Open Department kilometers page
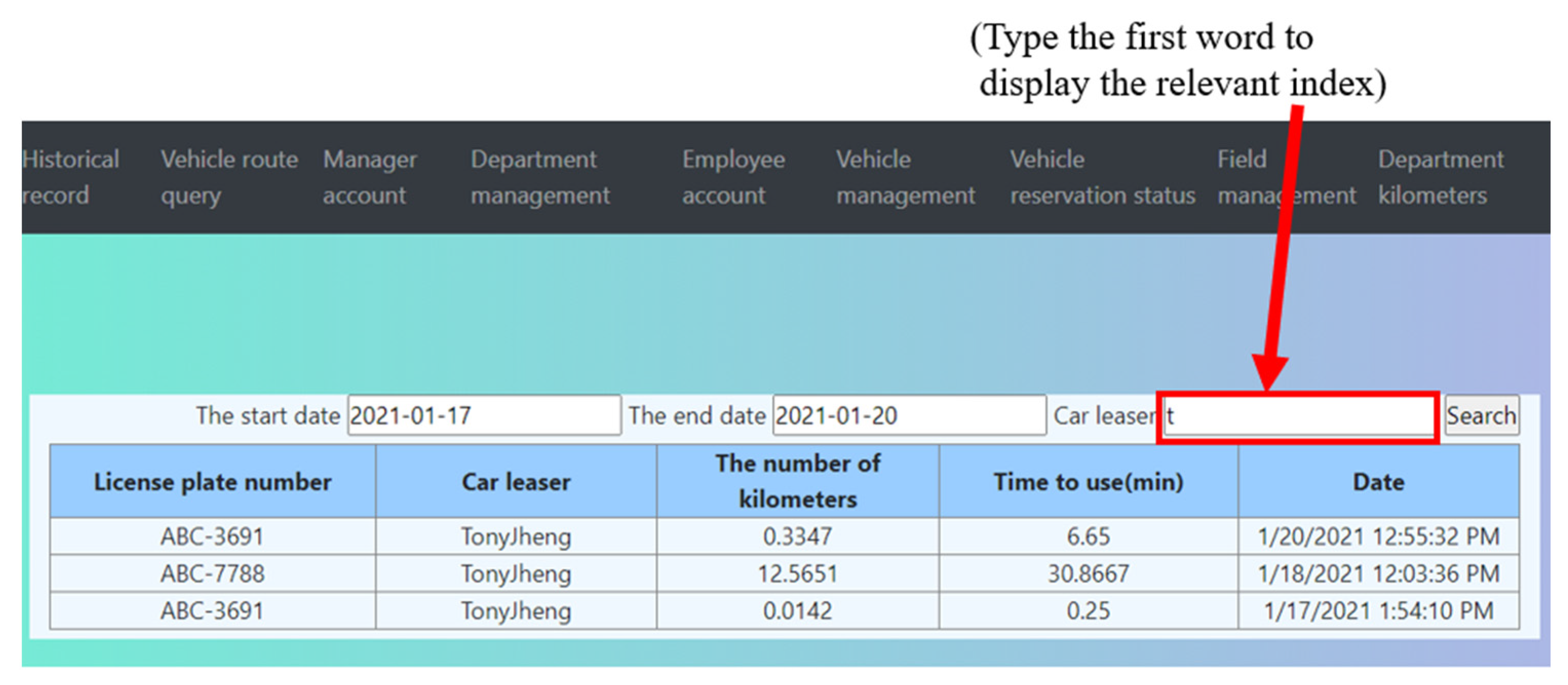 click(x=1440, y=177)
